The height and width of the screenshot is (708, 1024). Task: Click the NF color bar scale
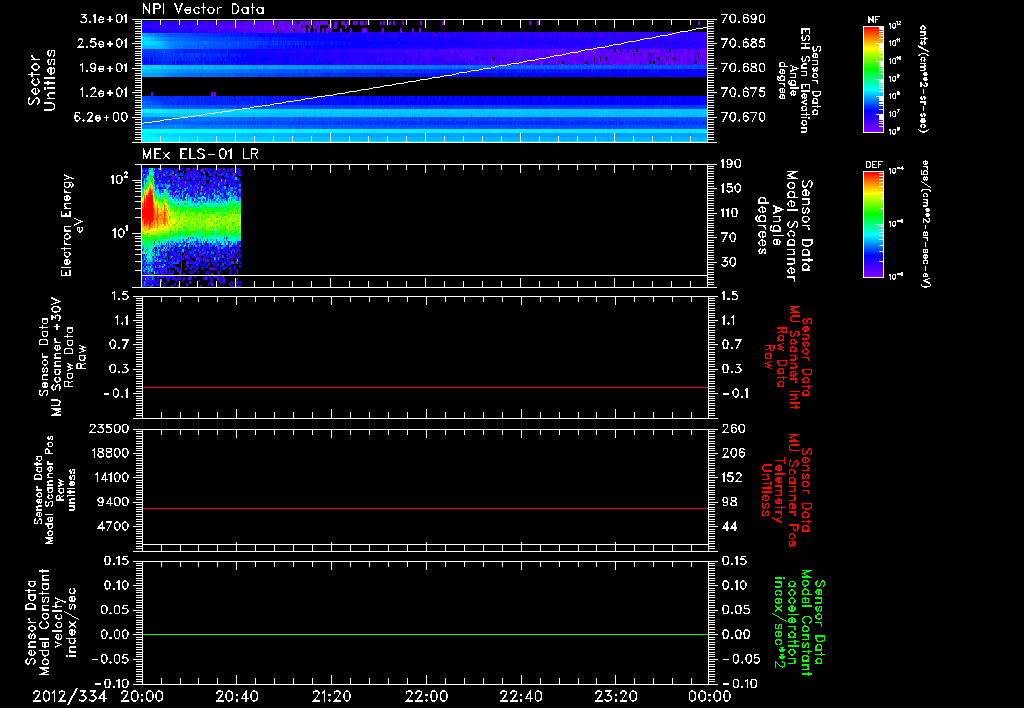pos(874,78)
